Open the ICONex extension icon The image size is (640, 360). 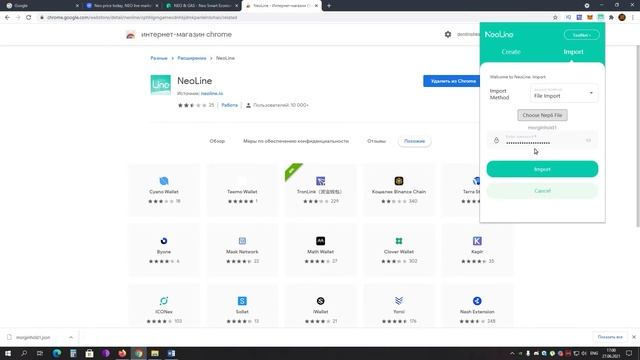click(164, 301)
